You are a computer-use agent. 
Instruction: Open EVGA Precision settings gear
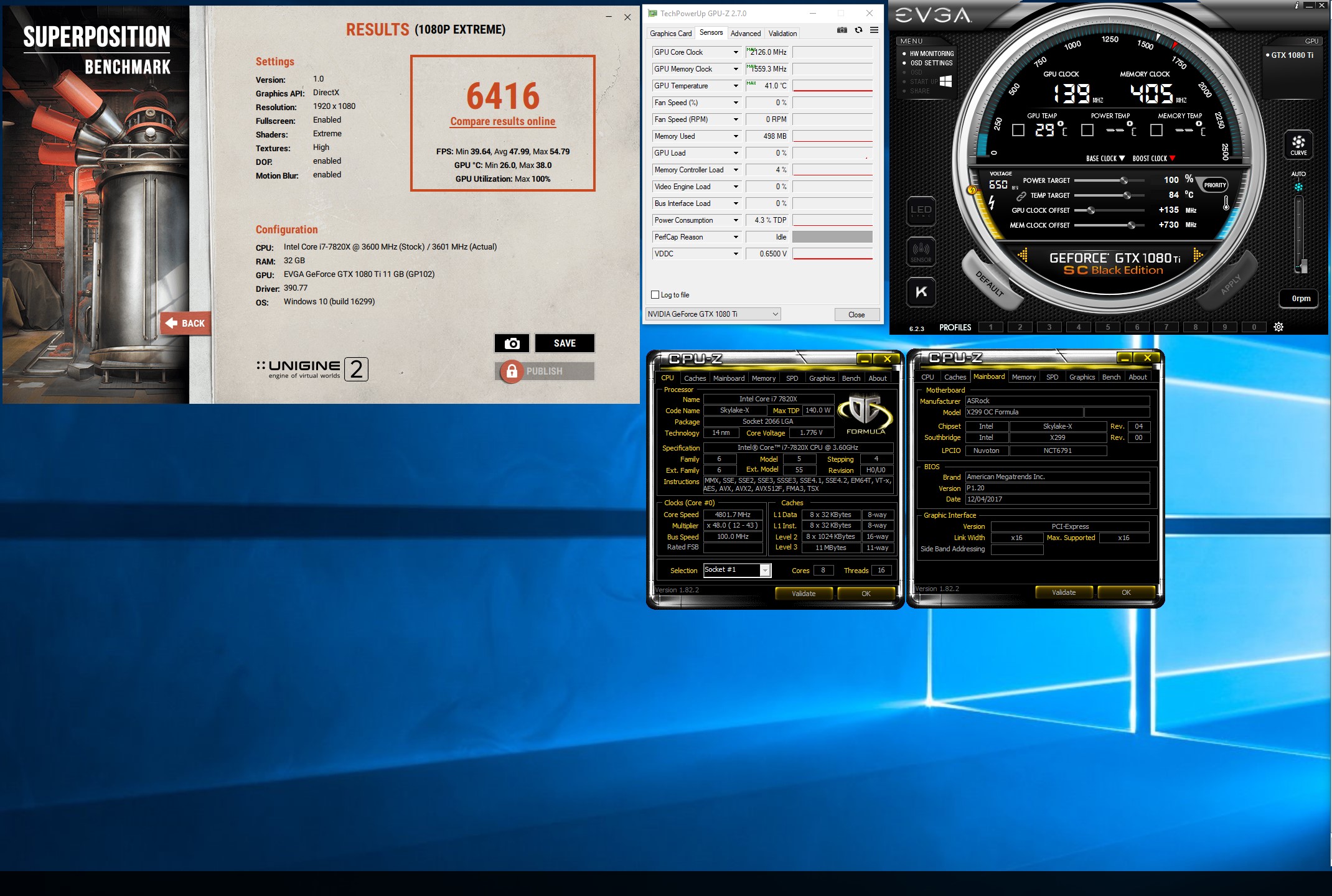(1278, 327)
